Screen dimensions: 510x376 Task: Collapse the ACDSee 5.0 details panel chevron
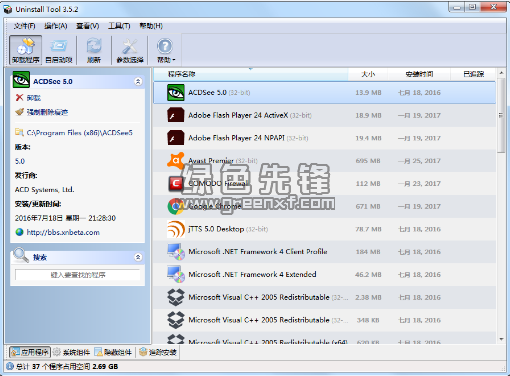138,81
